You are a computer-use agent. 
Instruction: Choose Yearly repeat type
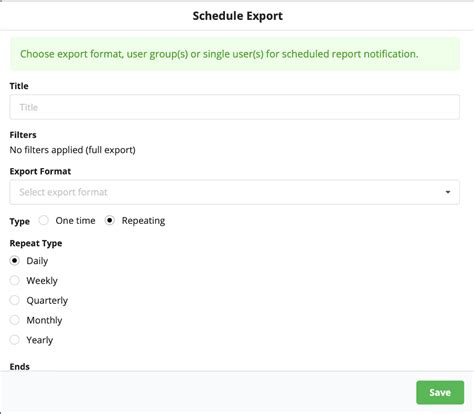(x=15, y=340)
